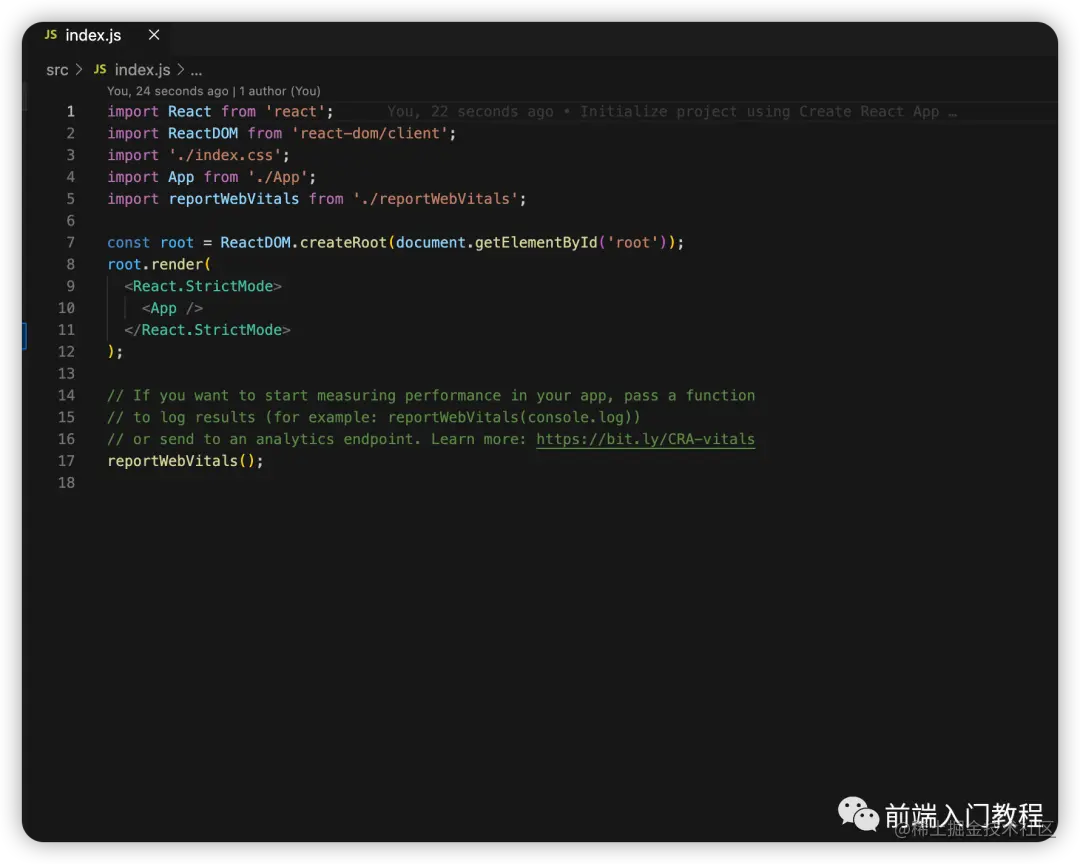Click root.render( on line 8

pos(159,265)
